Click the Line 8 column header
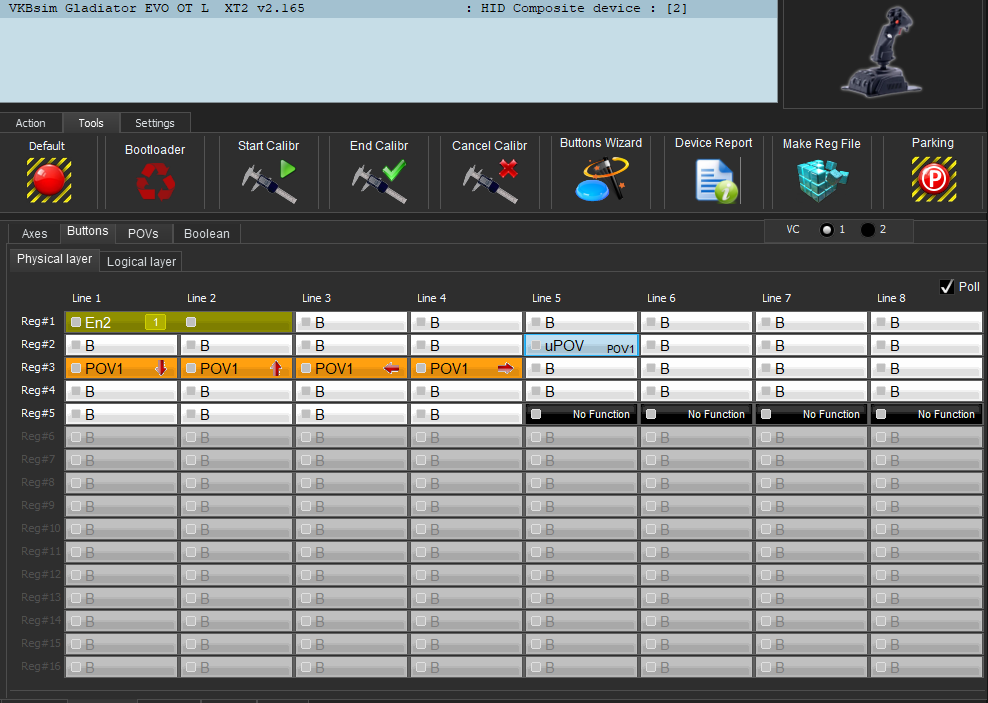 891,298
